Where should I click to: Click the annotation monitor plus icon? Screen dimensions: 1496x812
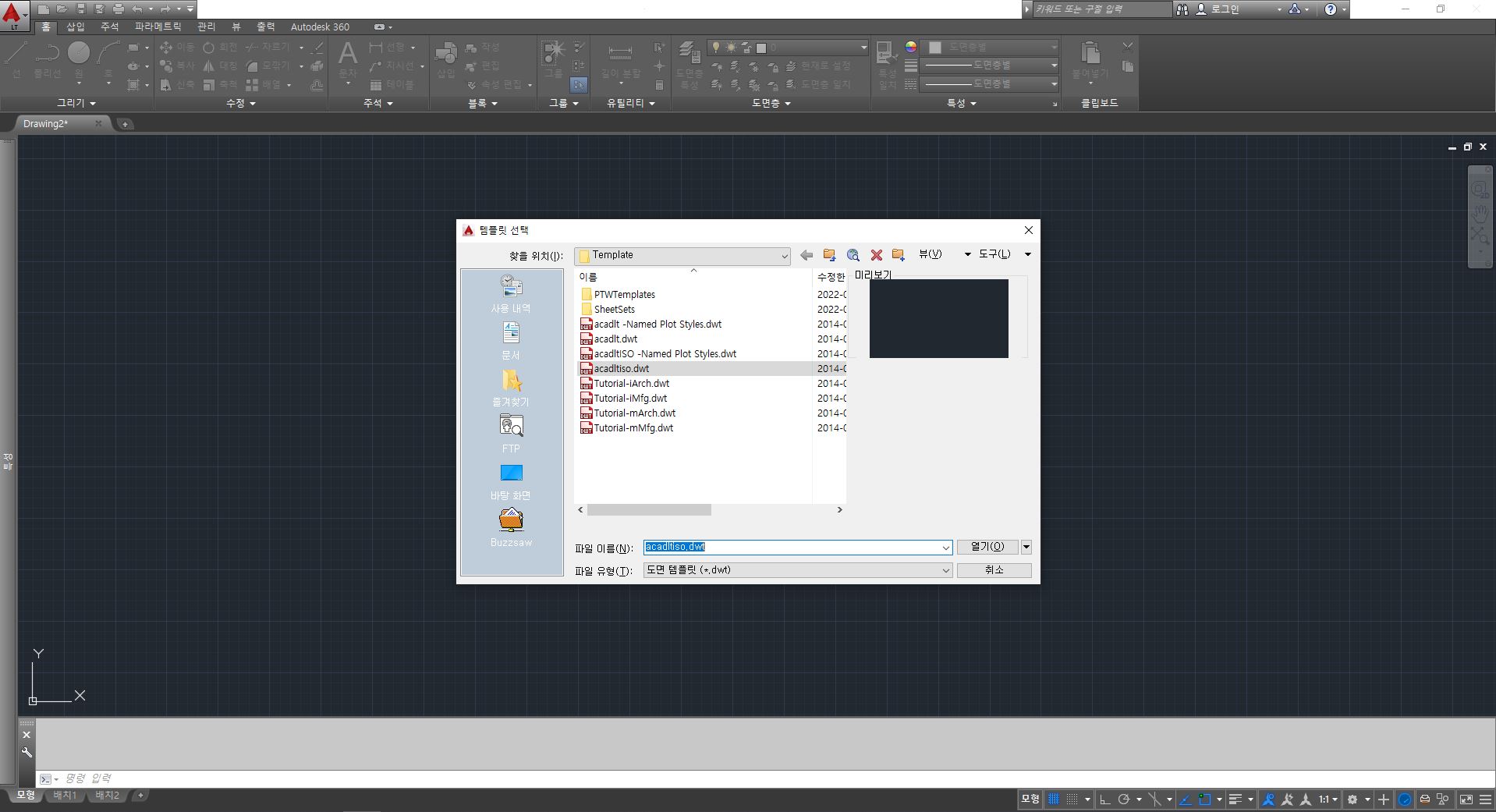(1384, 800)
